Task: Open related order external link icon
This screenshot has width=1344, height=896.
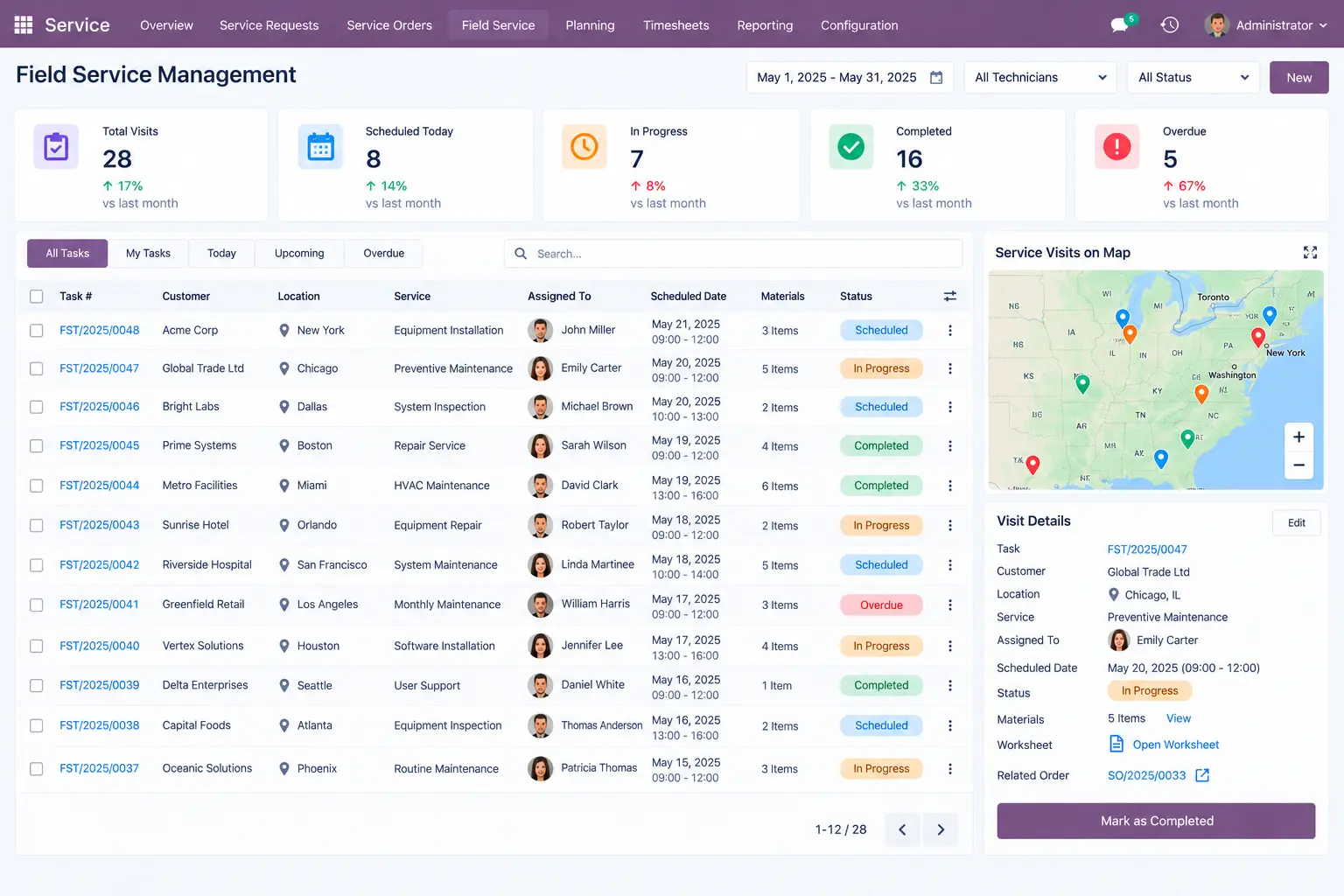Action: click(x=1202, y=775)
